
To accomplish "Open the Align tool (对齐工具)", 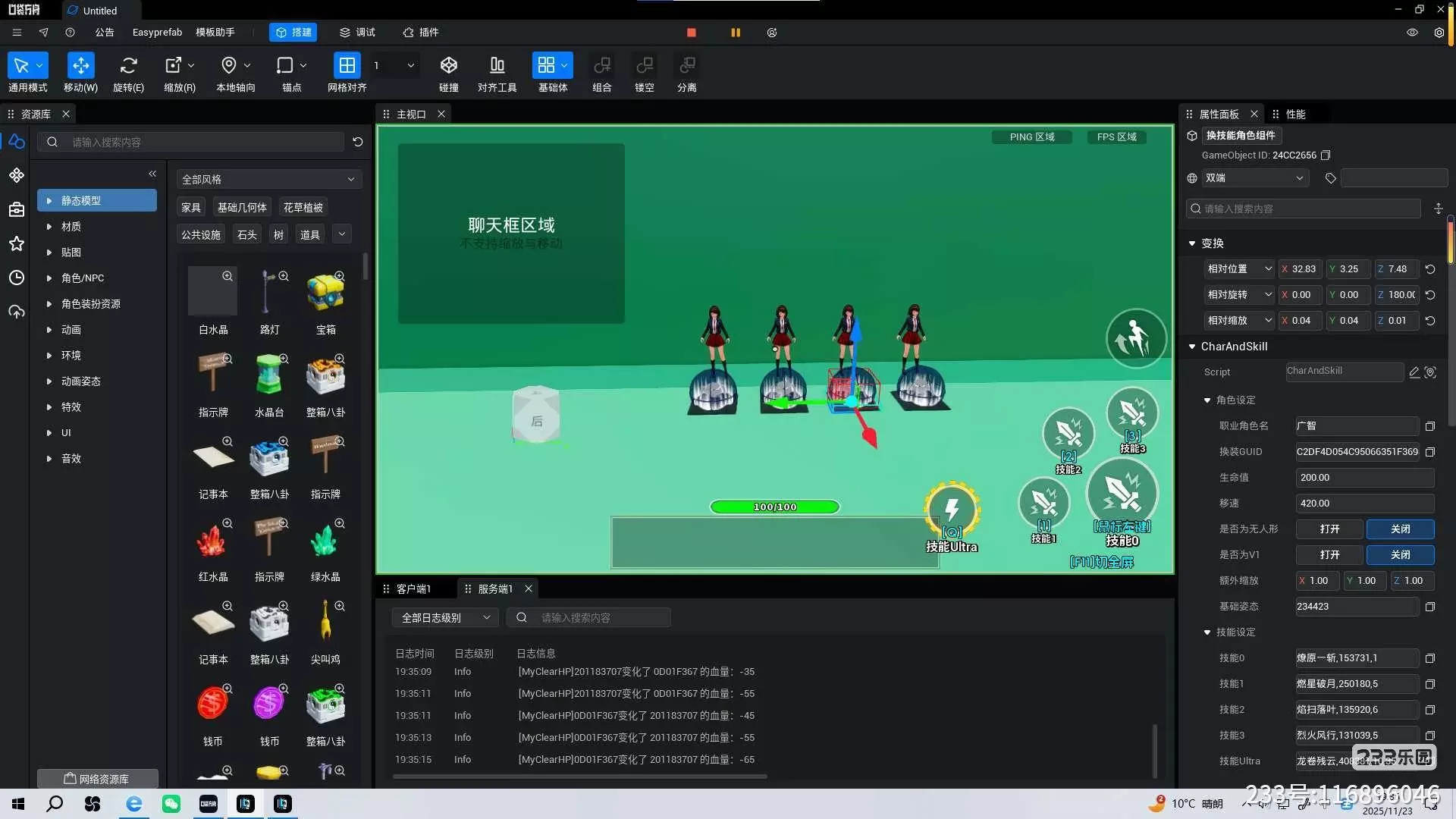I will [x=497, y=66].
